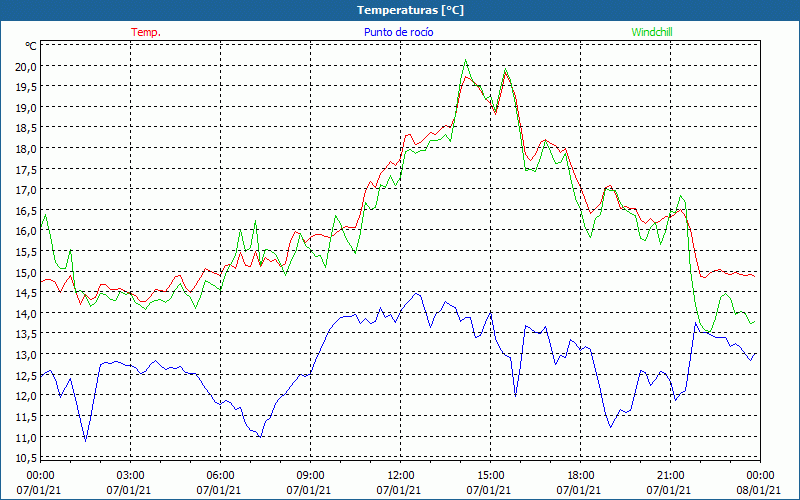Click the '16,0' y-axis value
800x500 pixels.
point(27,231)
